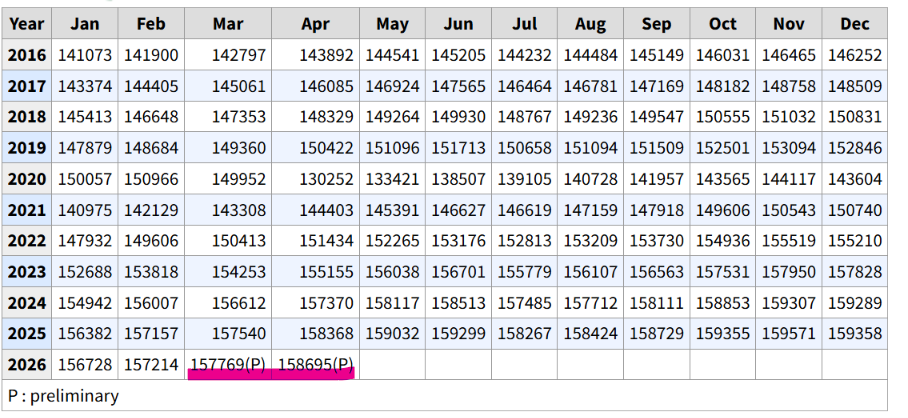Click the Year column header
Screen dimensions: 908x418
click(27, 24)
